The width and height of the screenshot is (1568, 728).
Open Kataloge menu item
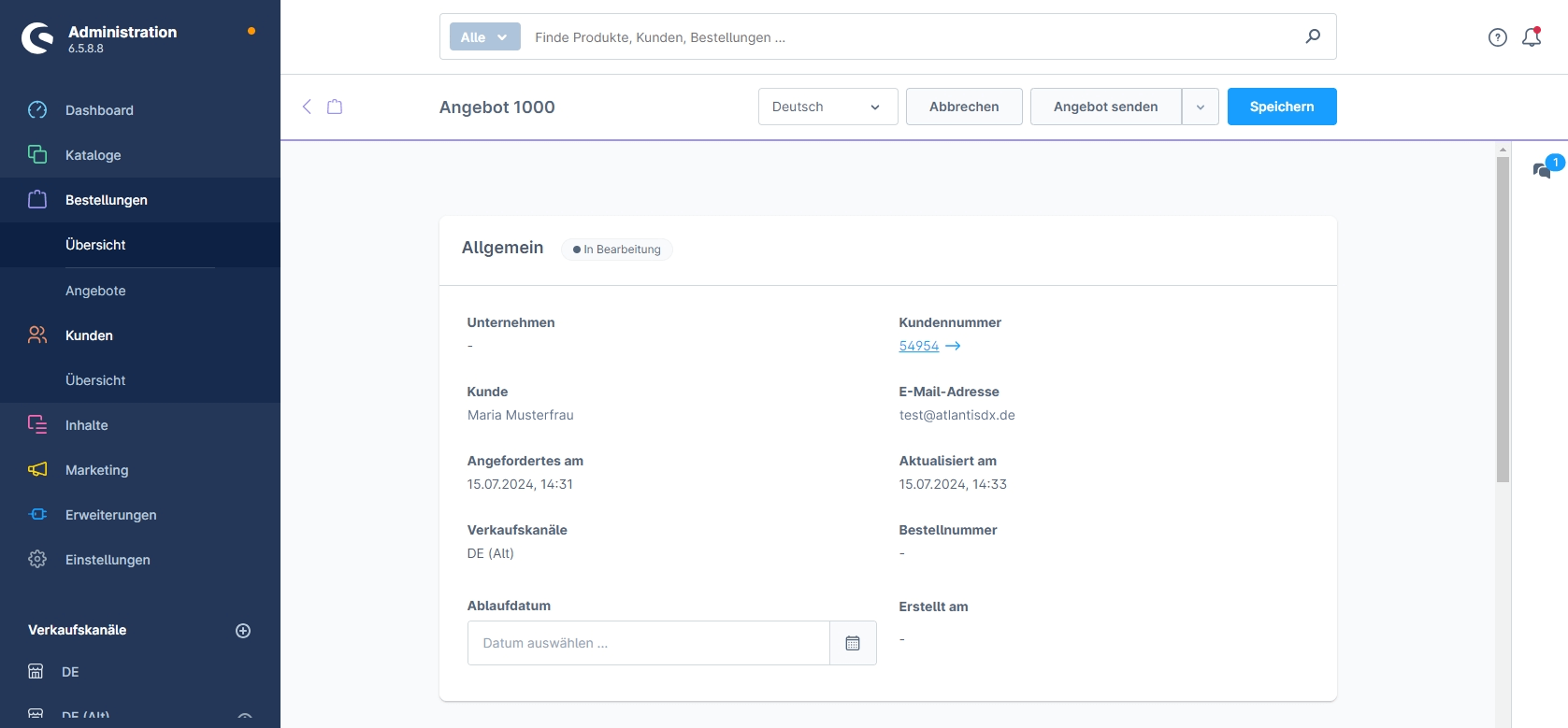(93, 155)
